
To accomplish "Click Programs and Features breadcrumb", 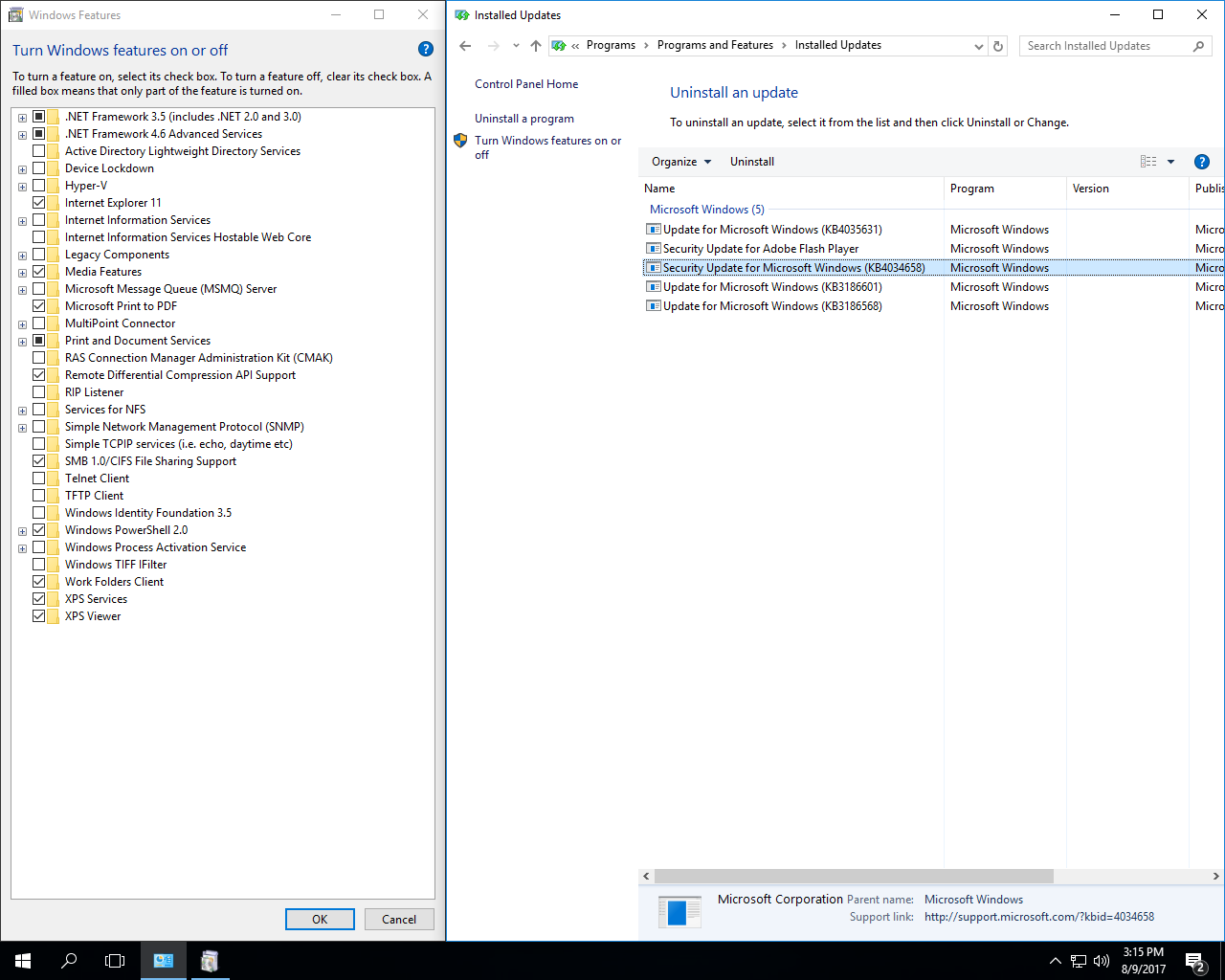I will point(715,45).
